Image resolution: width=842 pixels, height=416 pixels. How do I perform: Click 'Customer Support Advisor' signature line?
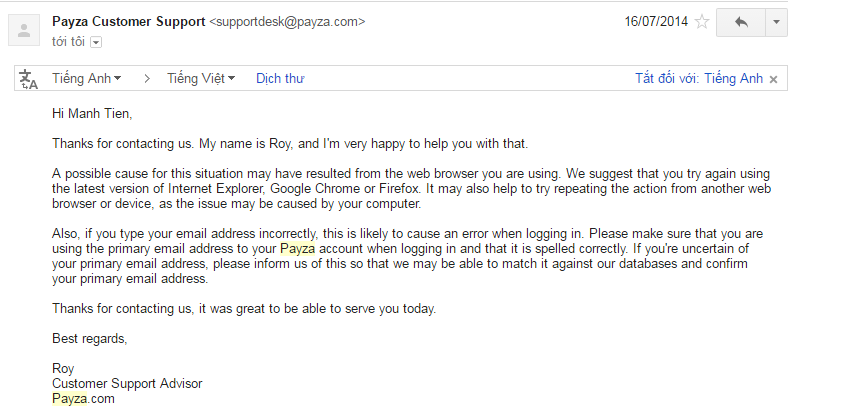tap(127, 383)
